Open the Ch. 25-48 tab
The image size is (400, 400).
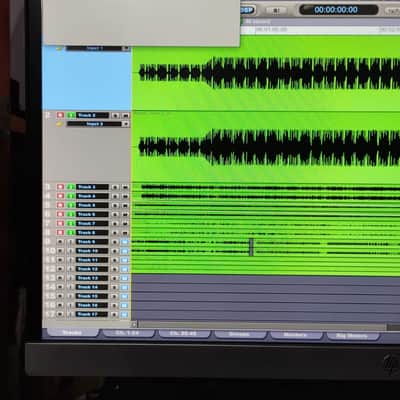184,333
